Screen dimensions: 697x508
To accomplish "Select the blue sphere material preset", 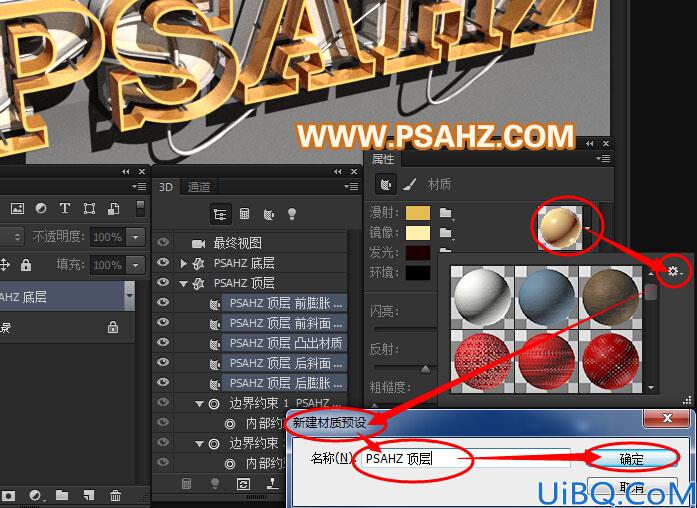I will 546,296.
